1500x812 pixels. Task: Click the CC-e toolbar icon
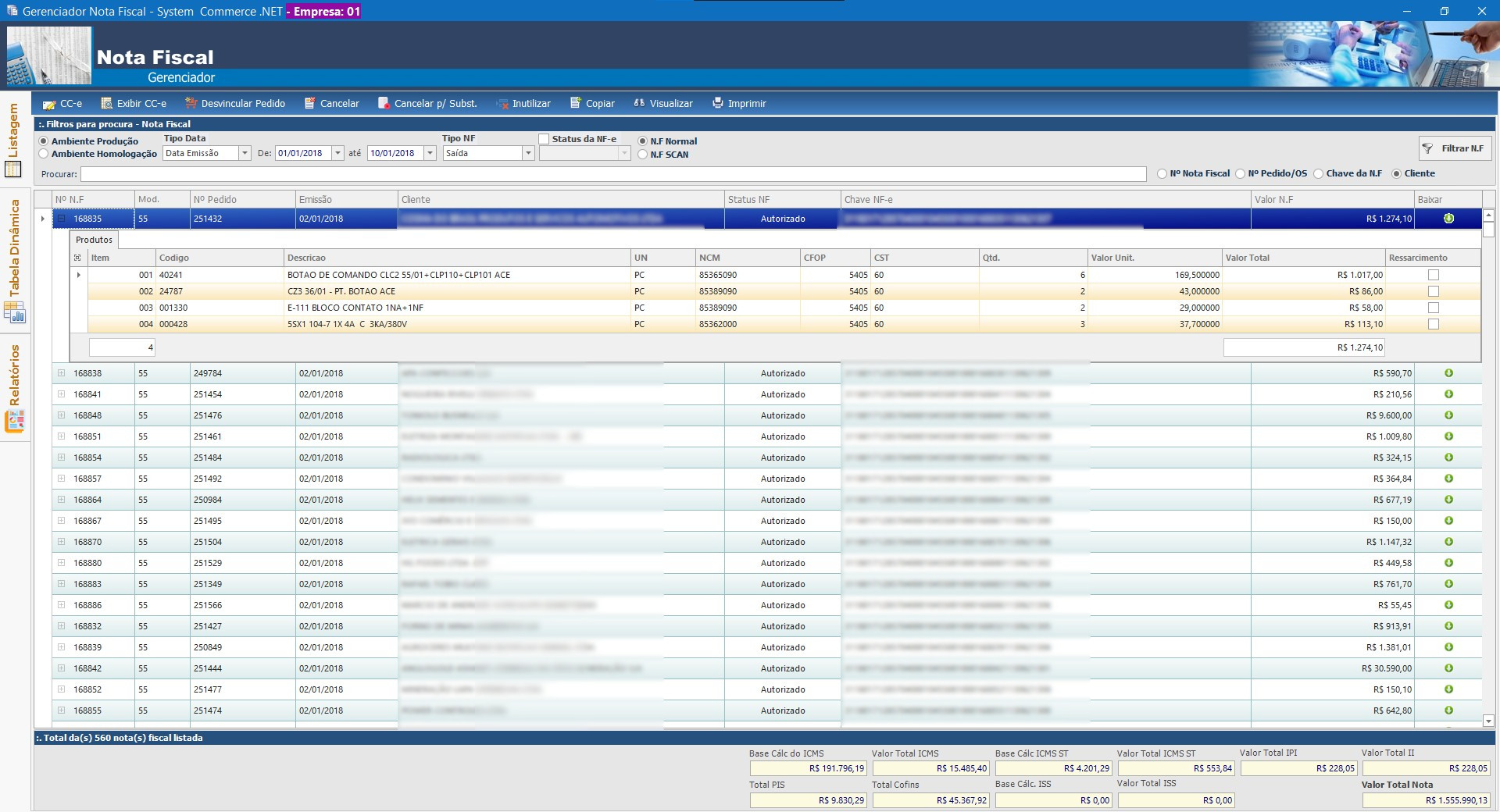click(x=50, y=104)
